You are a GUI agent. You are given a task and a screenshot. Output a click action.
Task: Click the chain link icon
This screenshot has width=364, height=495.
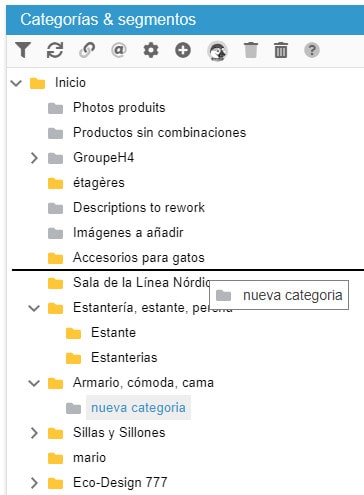point(87,50)
